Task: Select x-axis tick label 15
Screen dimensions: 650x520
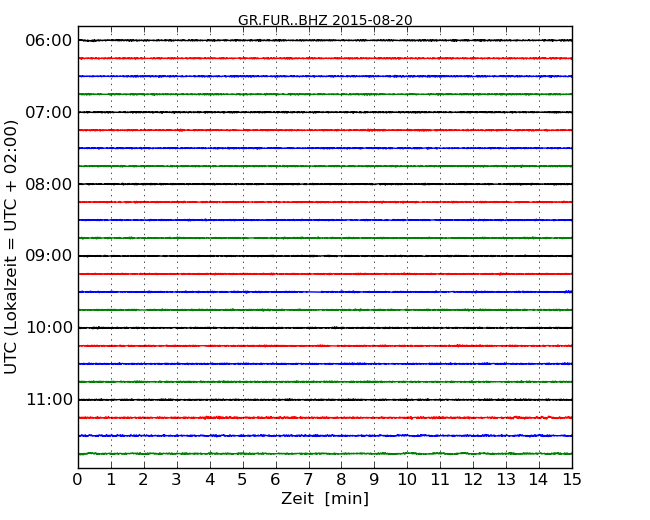Action: pos(572,480)
